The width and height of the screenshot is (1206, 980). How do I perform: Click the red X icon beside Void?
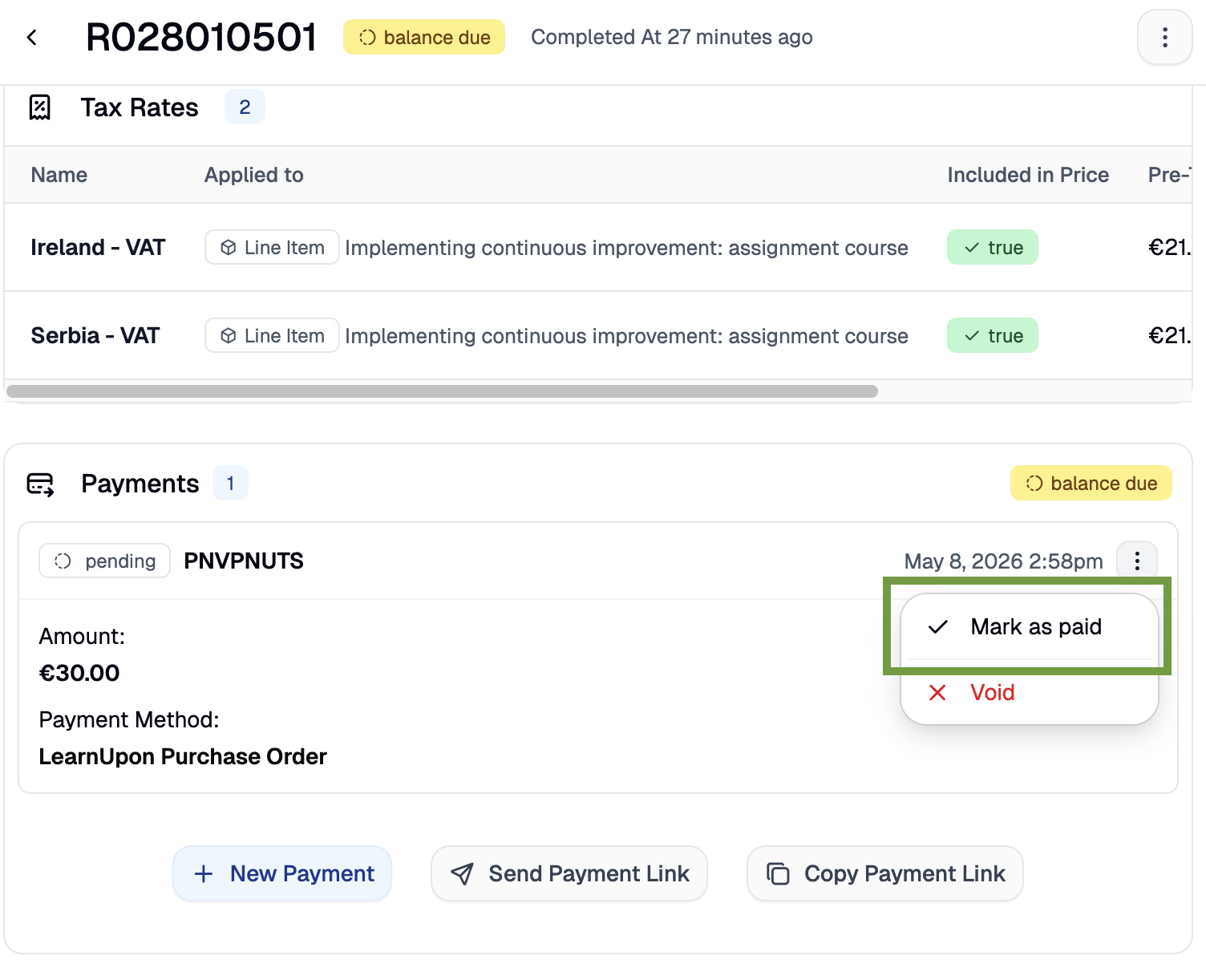pos(937,692)
